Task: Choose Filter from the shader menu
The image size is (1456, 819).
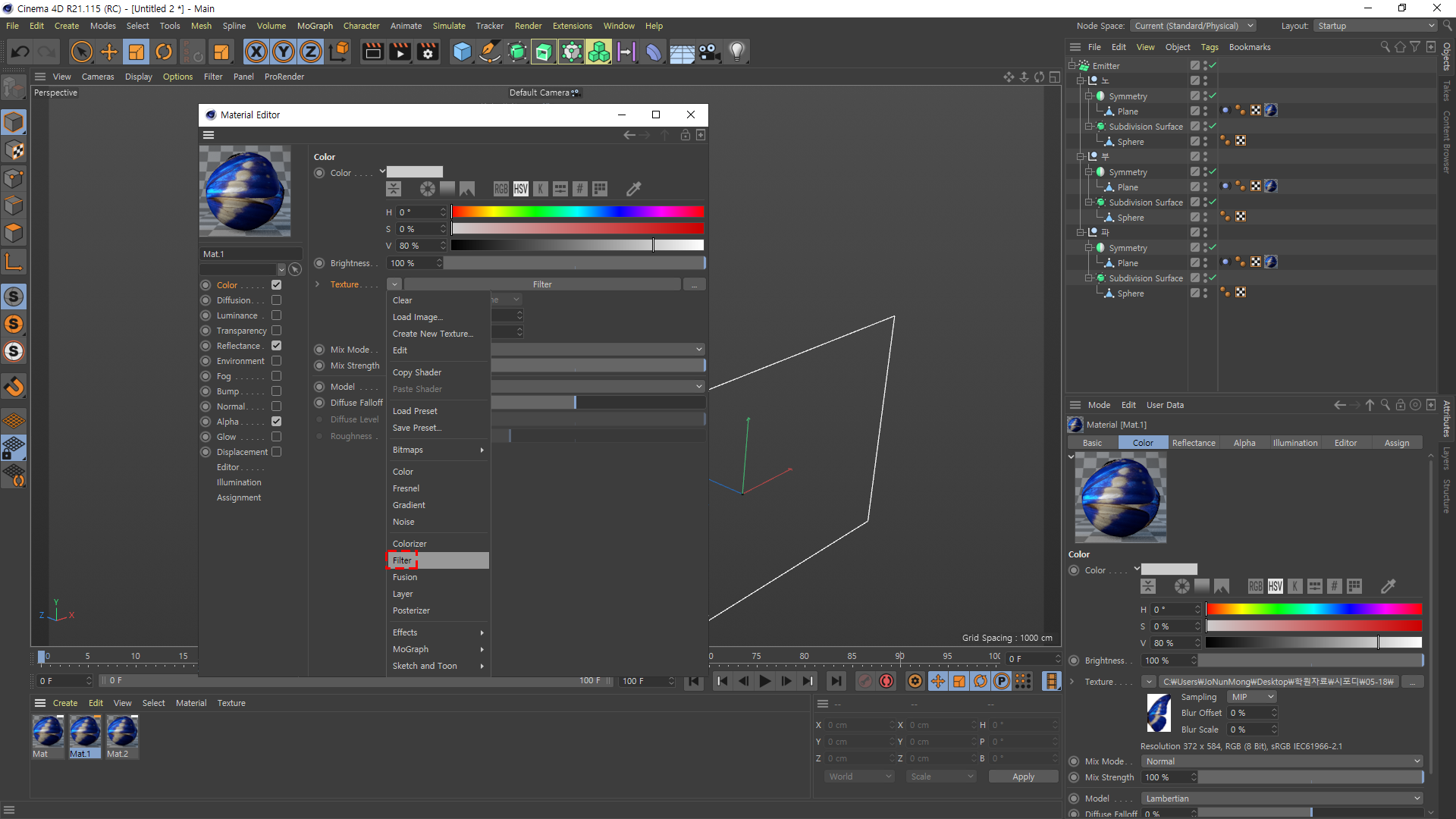Action: point(403,560)
